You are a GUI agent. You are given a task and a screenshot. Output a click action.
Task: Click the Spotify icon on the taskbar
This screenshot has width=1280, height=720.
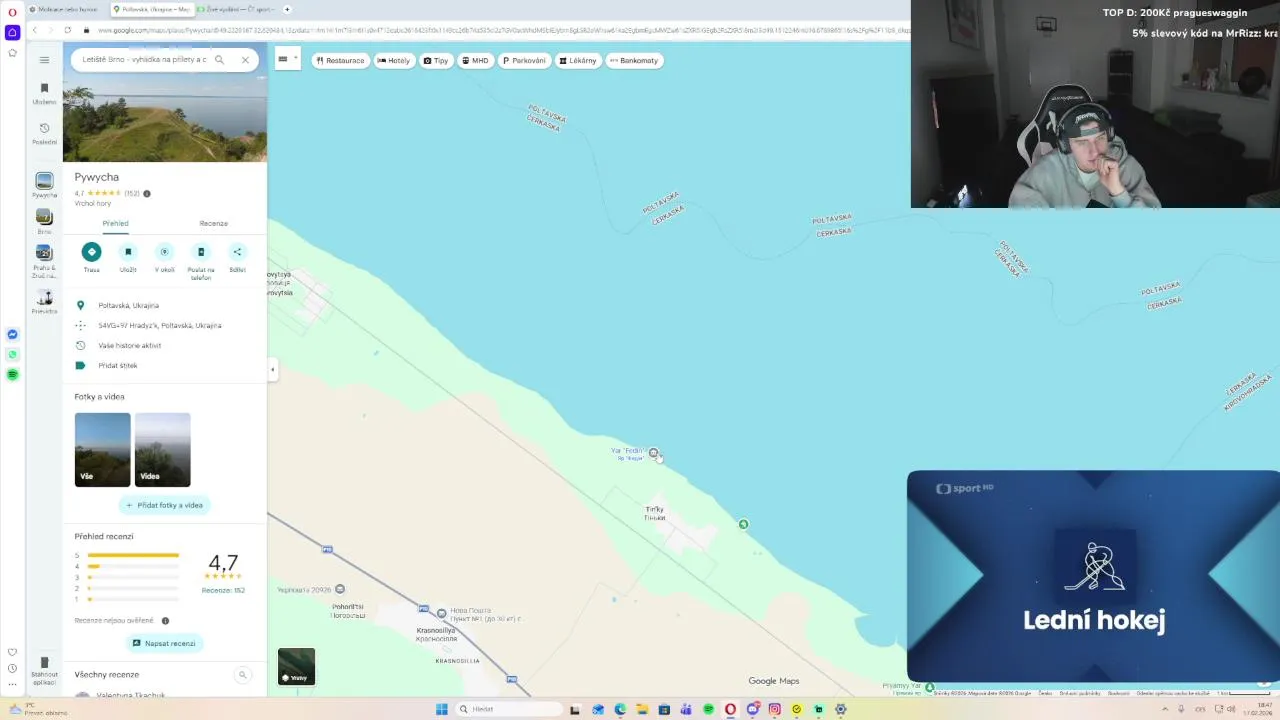pyautogui.click(x=708, y=709)
